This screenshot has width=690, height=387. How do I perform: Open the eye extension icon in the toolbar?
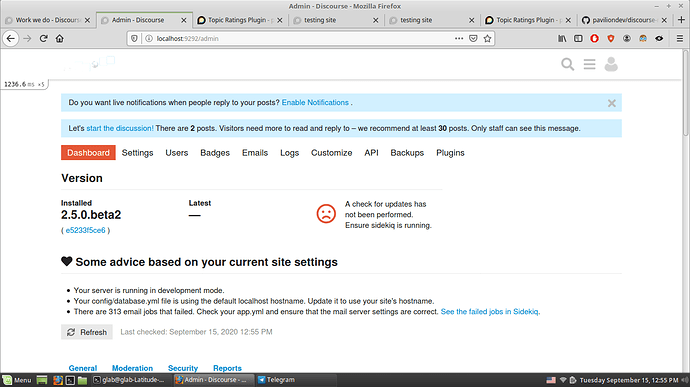[x=659, y=39]
